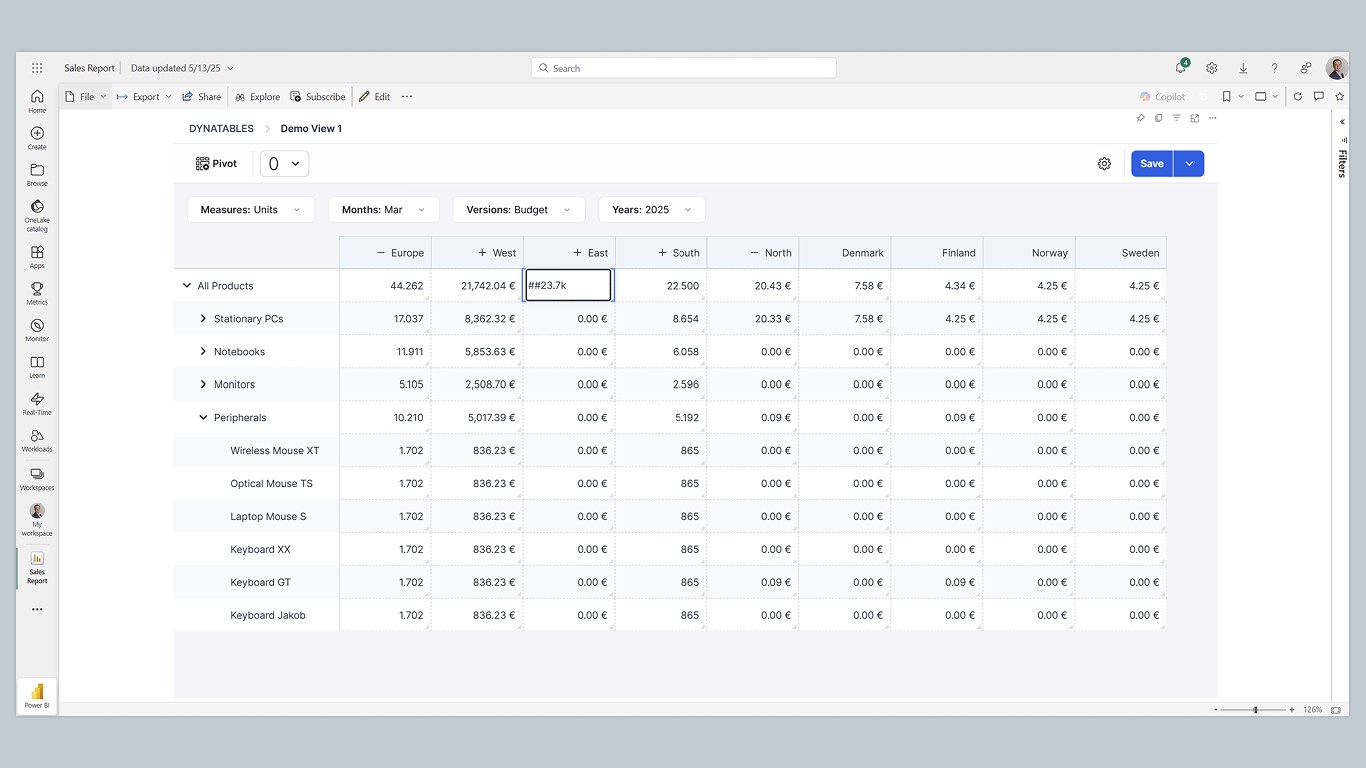Click the DYNATABLES breadcrumb
The height and width of the screenshot is (768, 1366).
[x=221, y=128]
